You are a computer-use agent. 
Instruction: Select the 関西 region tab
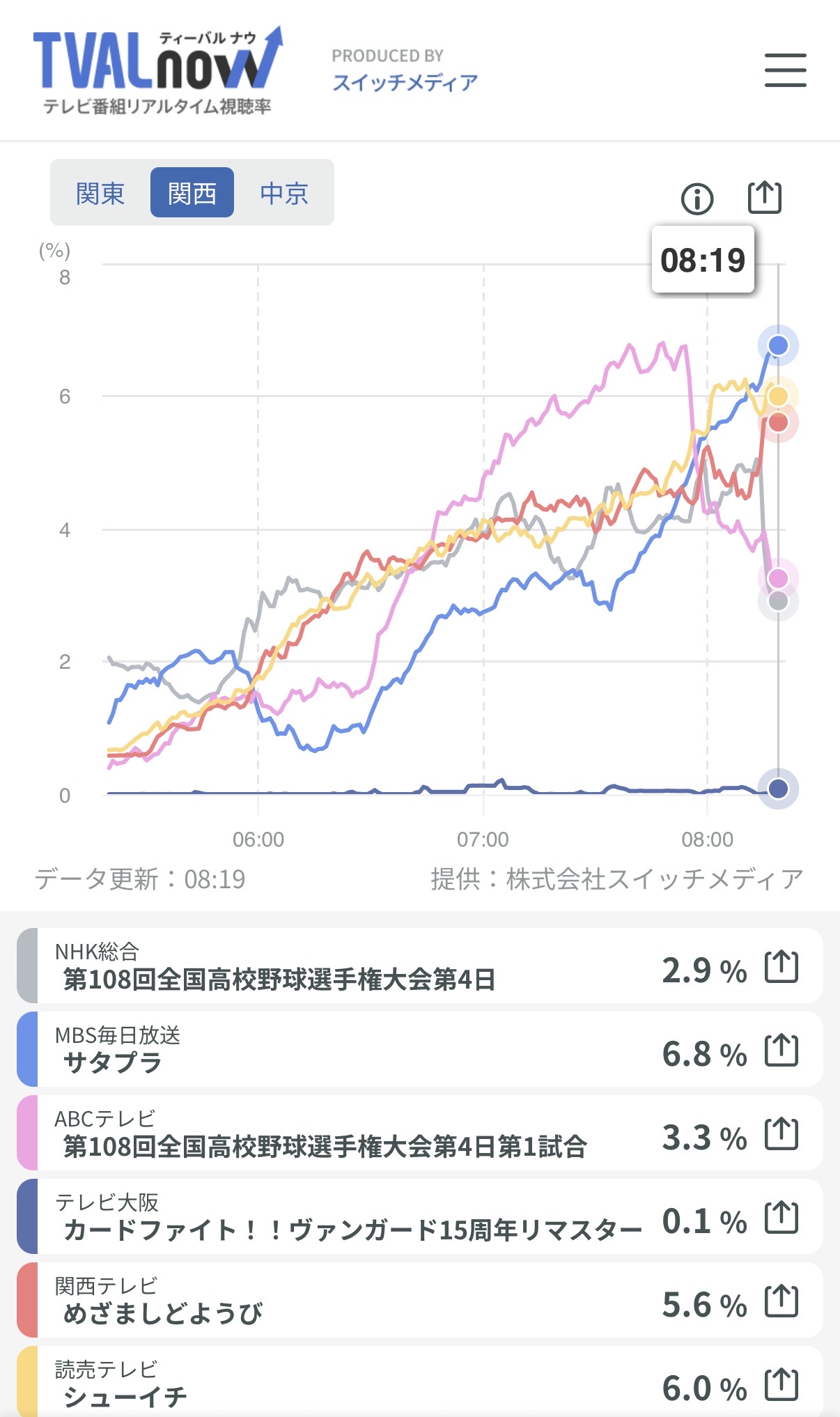click(192, 193)
